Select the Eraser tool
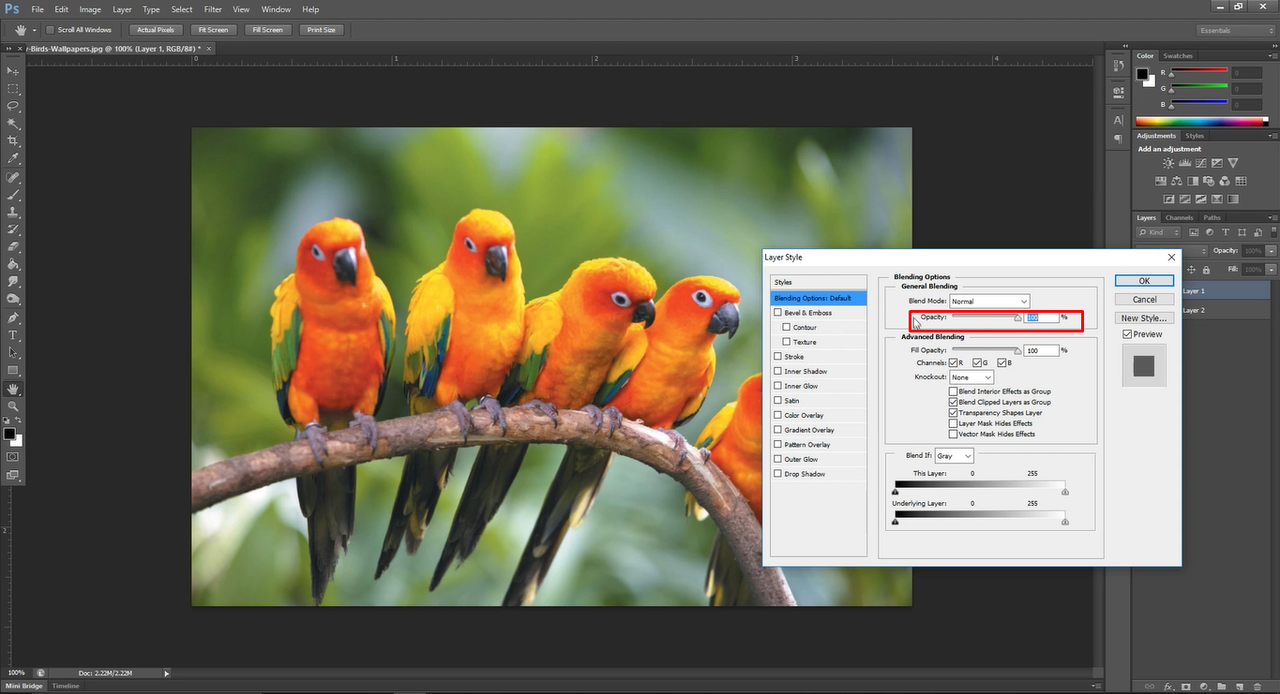Viewport: 1280px width, 694px height. tap(13, 246)
